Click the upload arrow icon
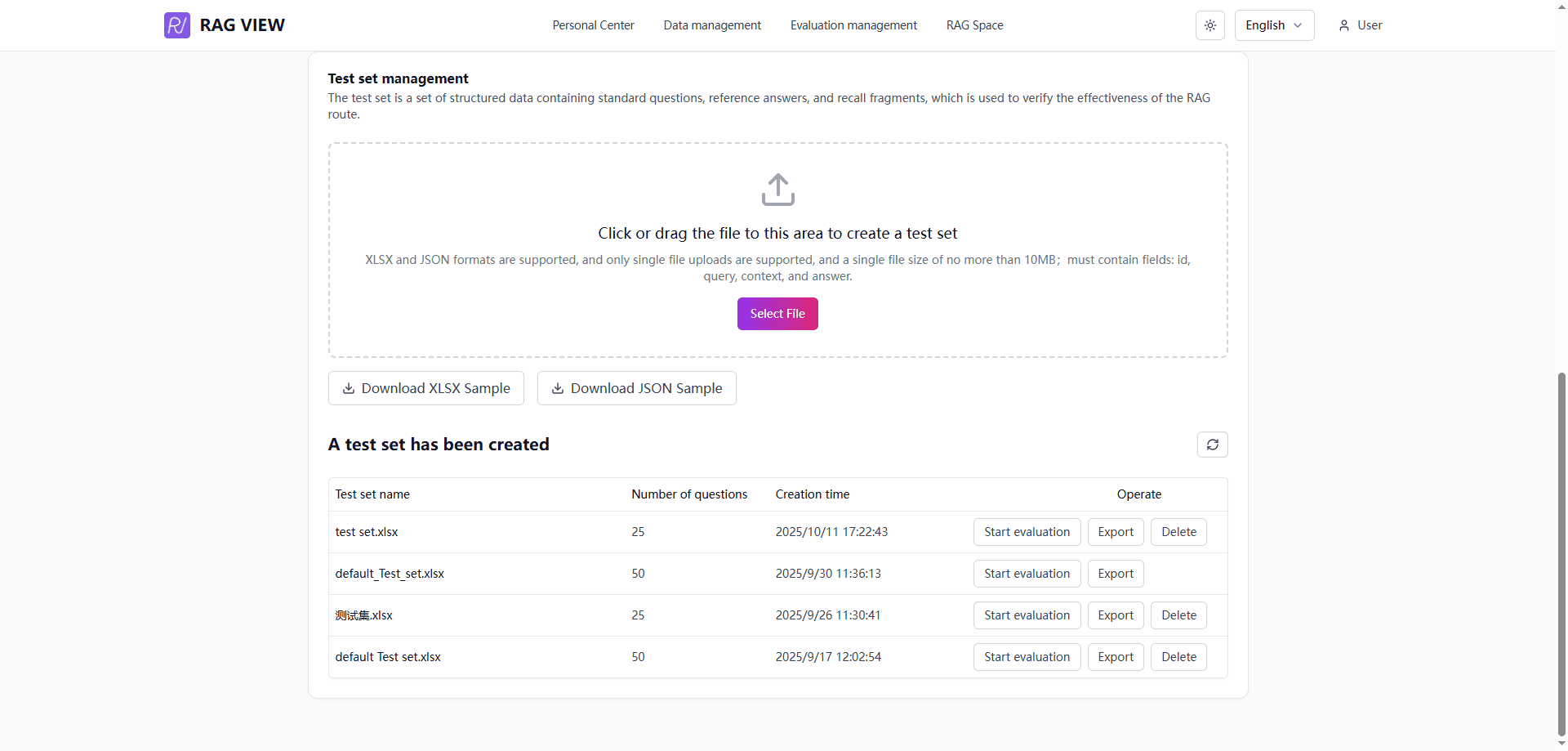1568x751 pixels. (777, 189)
